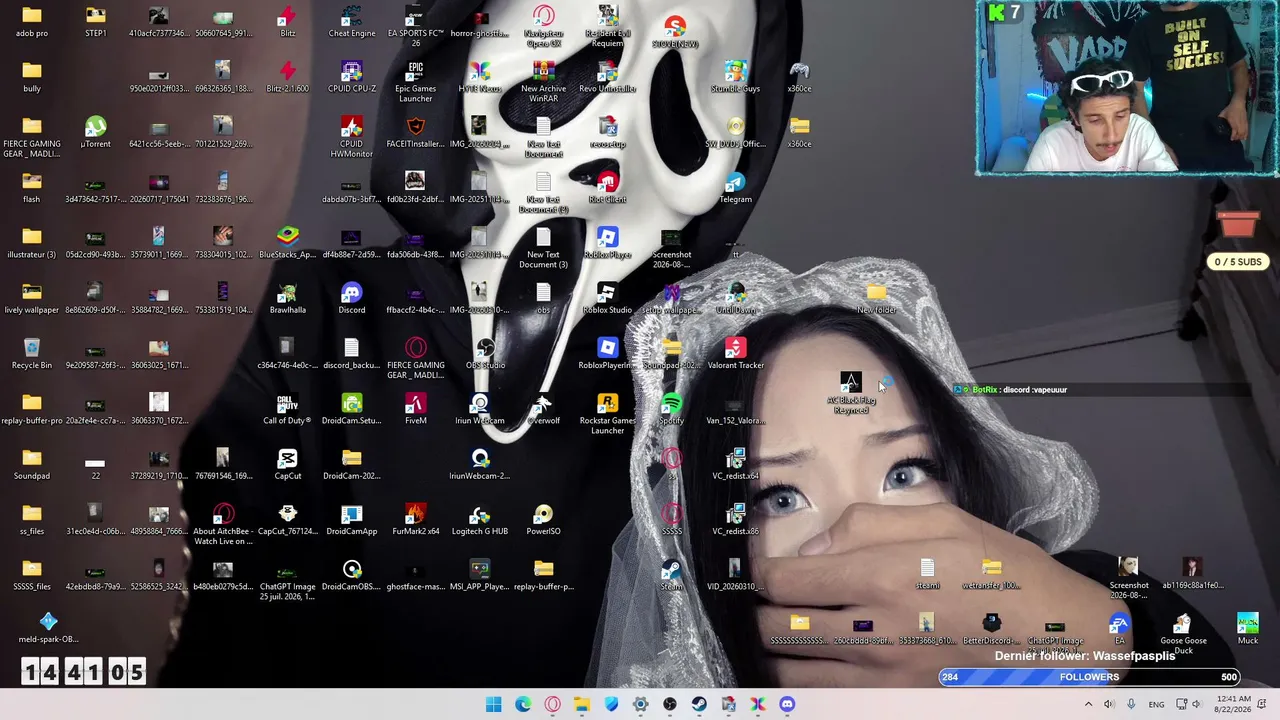Open CPUID HWMonitor desktop icon
Image resolution: width=1280 pixels, height=720 pixels.
coord(351,137)
